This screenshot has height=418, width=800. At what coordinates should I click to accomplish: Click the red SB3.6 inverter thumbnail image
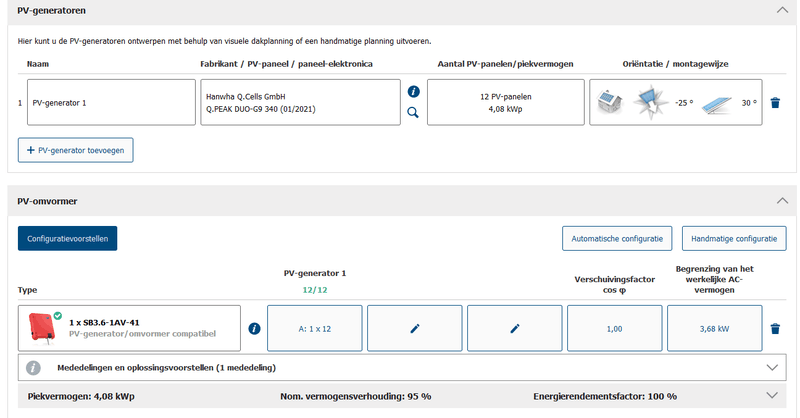(42, 328)
